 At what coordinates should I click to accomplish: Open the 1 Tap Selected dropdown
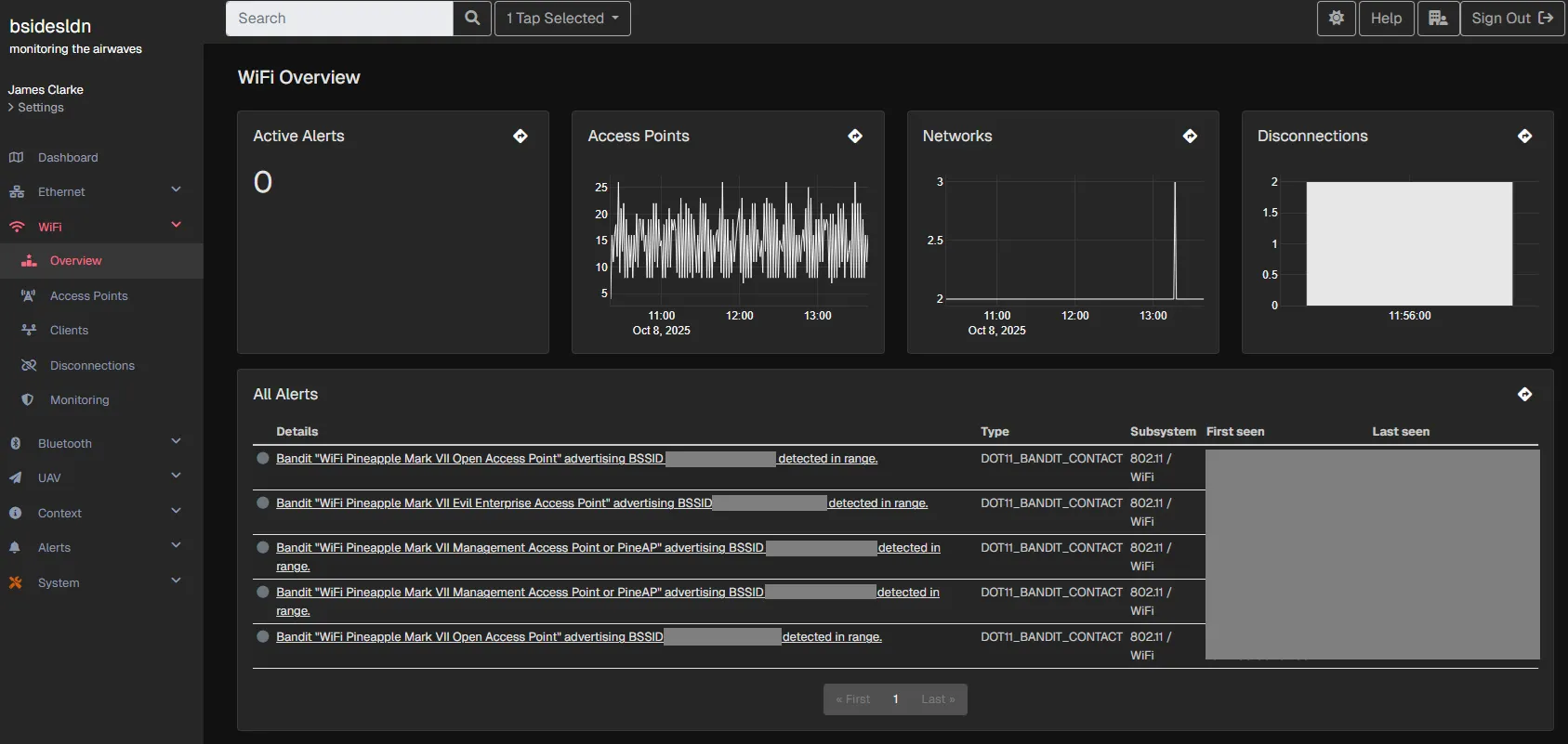click(562, 19)
